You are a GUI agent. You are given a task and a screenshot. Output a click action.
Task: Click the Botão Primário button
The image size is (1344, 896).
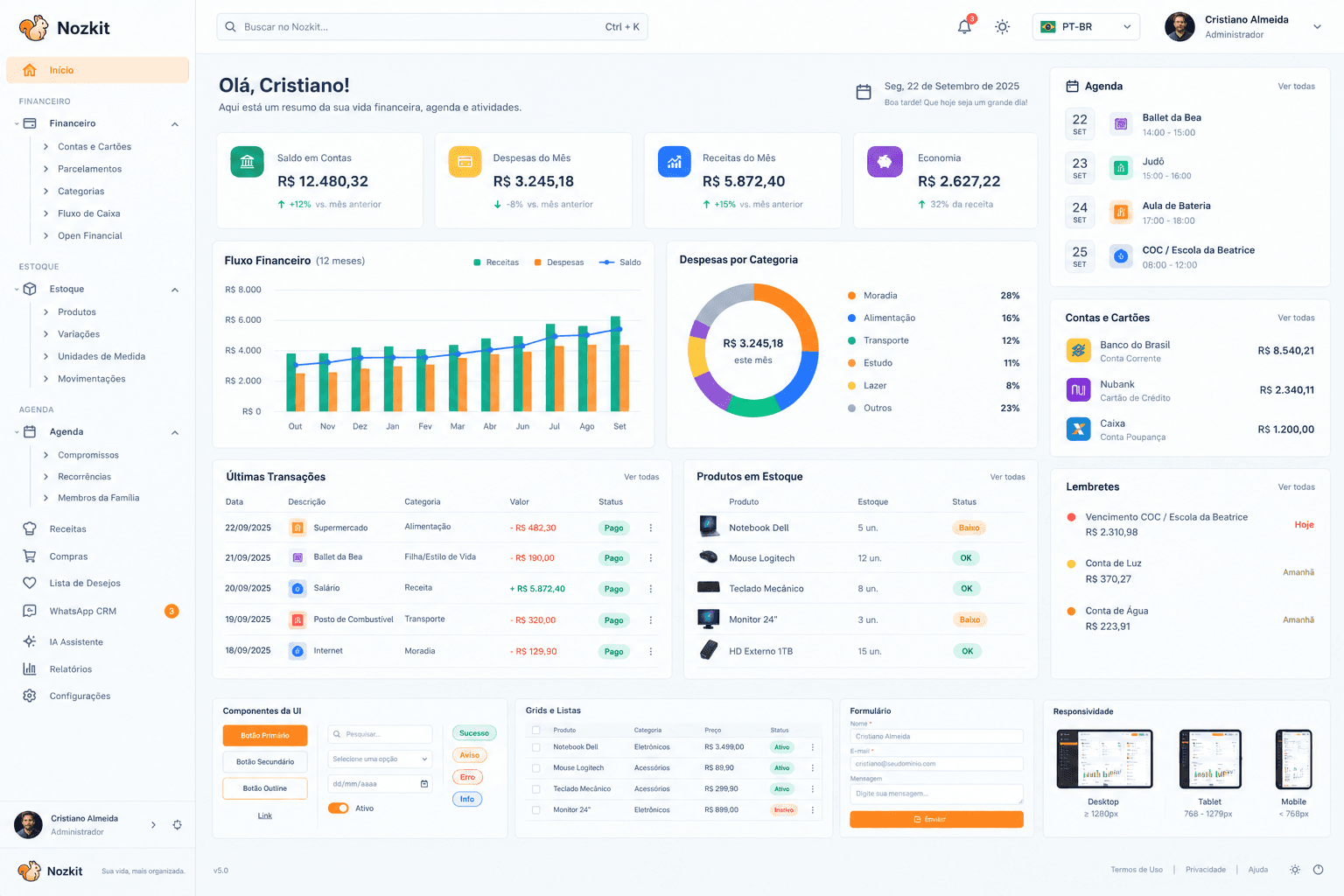pyautogui.click(x=265, y=736)
